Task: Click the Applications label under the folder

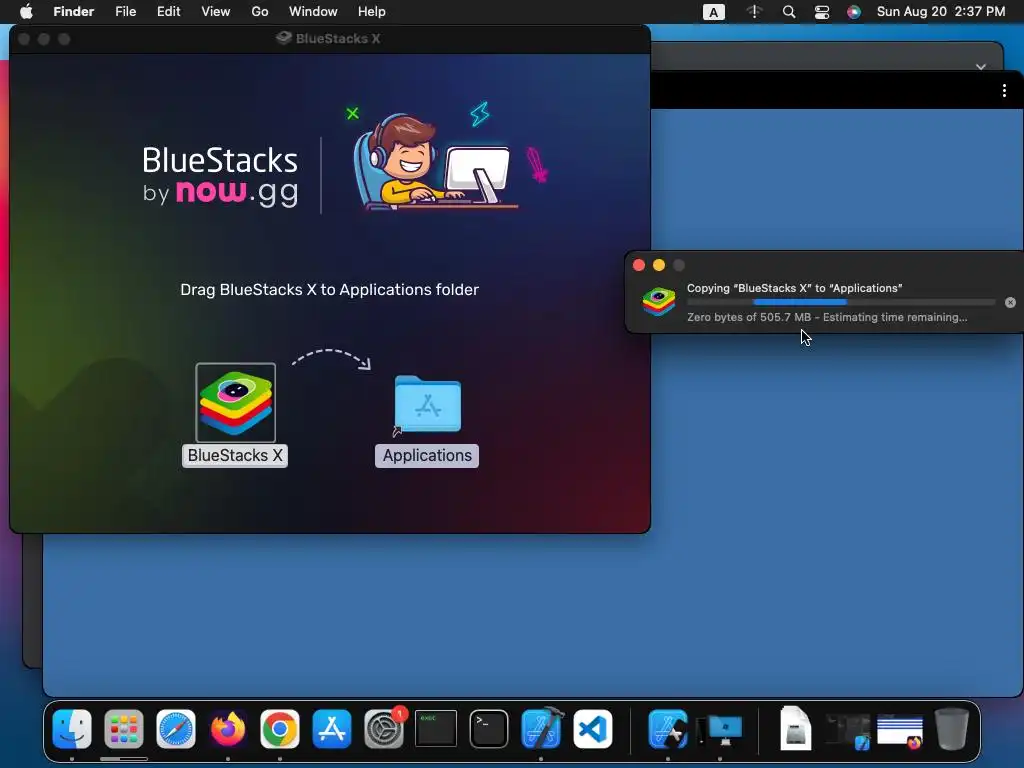Action: coord(427,455)
